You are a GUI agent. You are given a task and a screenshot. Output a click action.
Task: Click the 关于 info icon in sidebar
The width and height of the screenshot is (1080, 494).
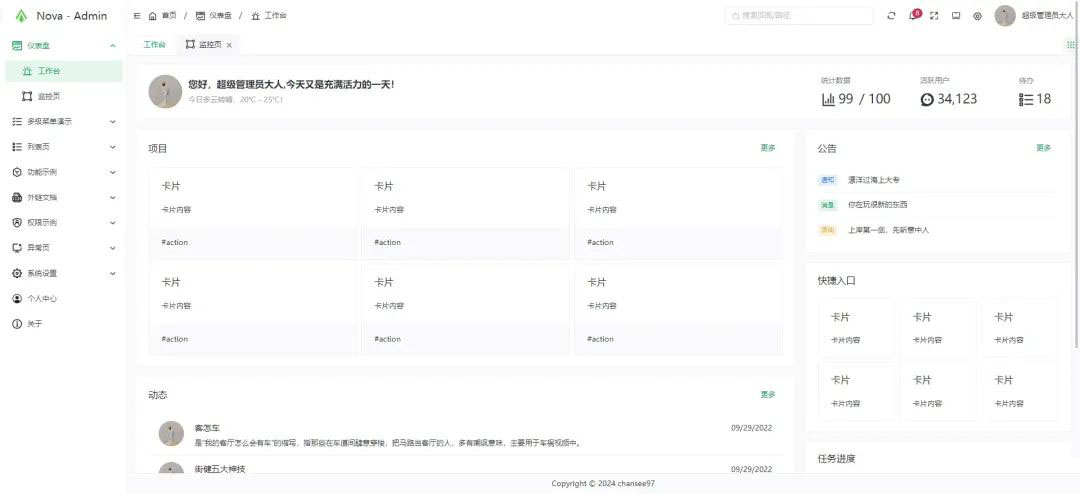point(17,324)
